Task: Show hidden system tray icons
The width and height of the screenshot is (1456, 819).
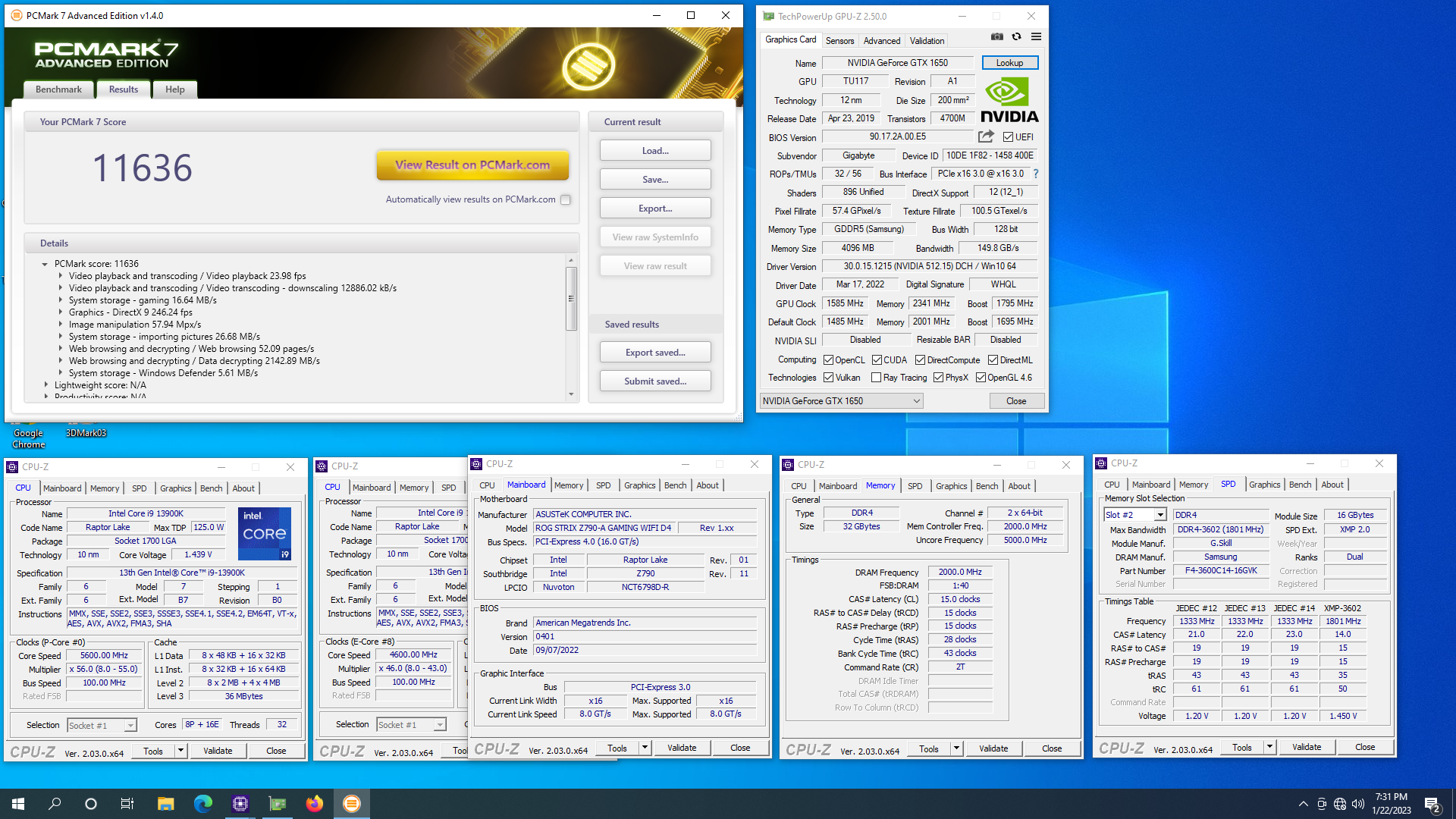Action: pos(1303,804)
